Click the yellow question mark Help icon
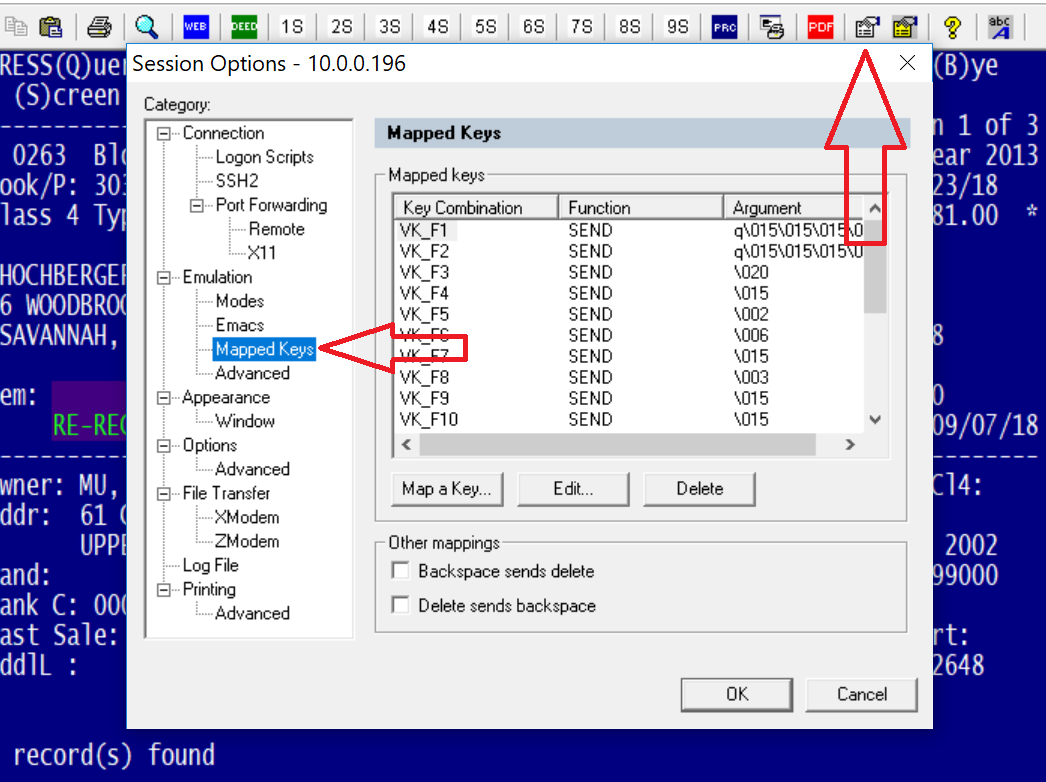This screenshot has width=1046, height=782. tap(953, 27)
